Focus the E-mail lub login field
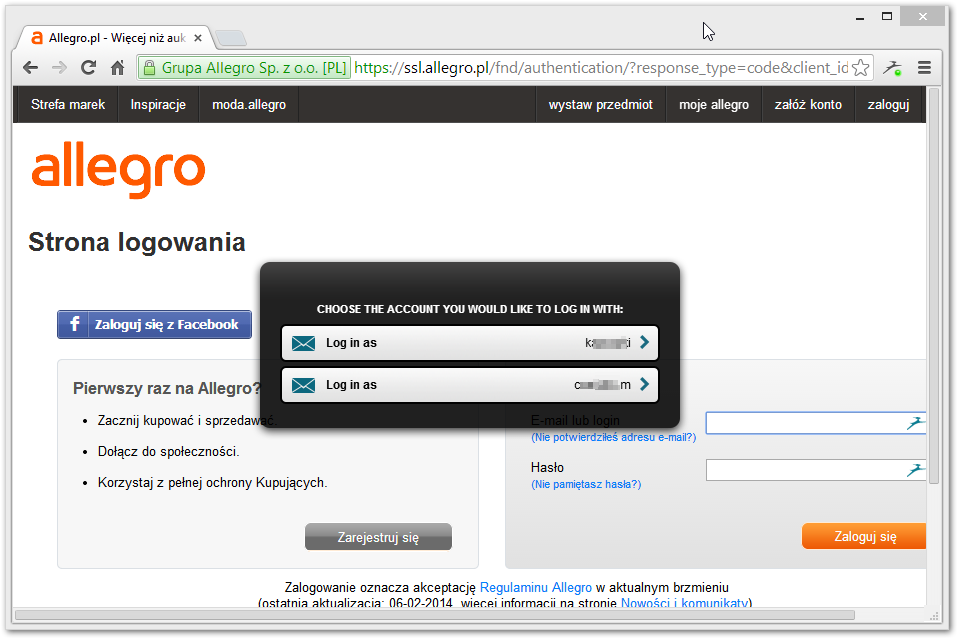958x639 pixels. (816, 423)
